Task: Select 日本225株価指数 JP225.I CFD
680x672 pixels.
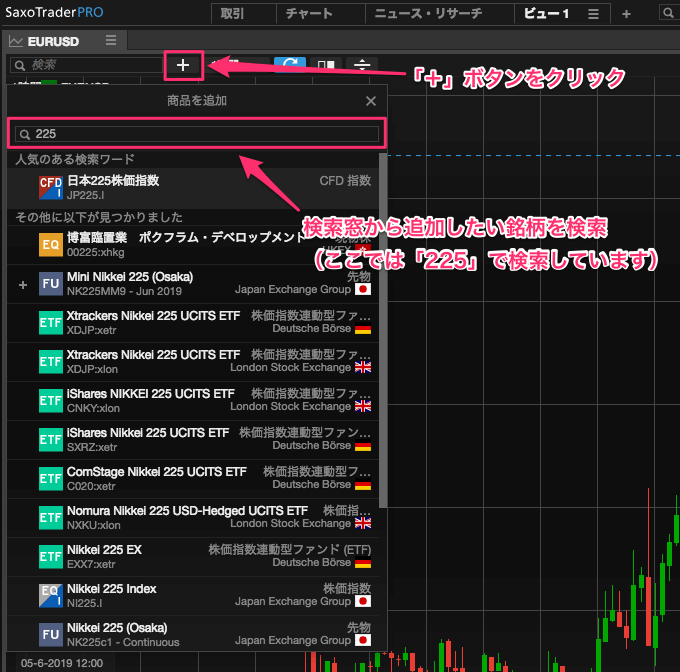Action: (193, 188)
